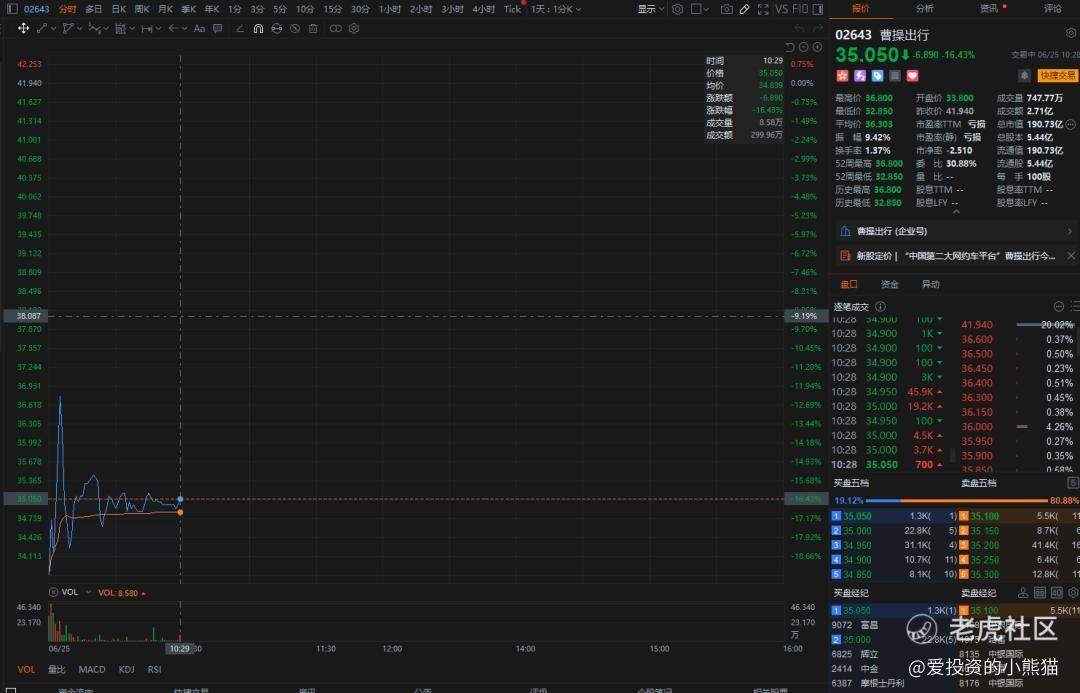
Task: Take a chart snapshot with camera icon
Action: tap(727, 9)
